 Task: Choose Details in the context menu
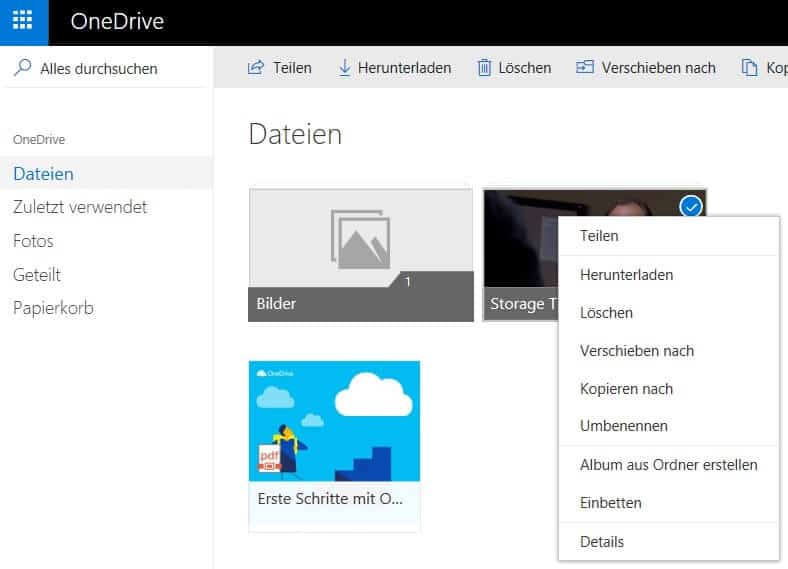[x=669, y=542]
